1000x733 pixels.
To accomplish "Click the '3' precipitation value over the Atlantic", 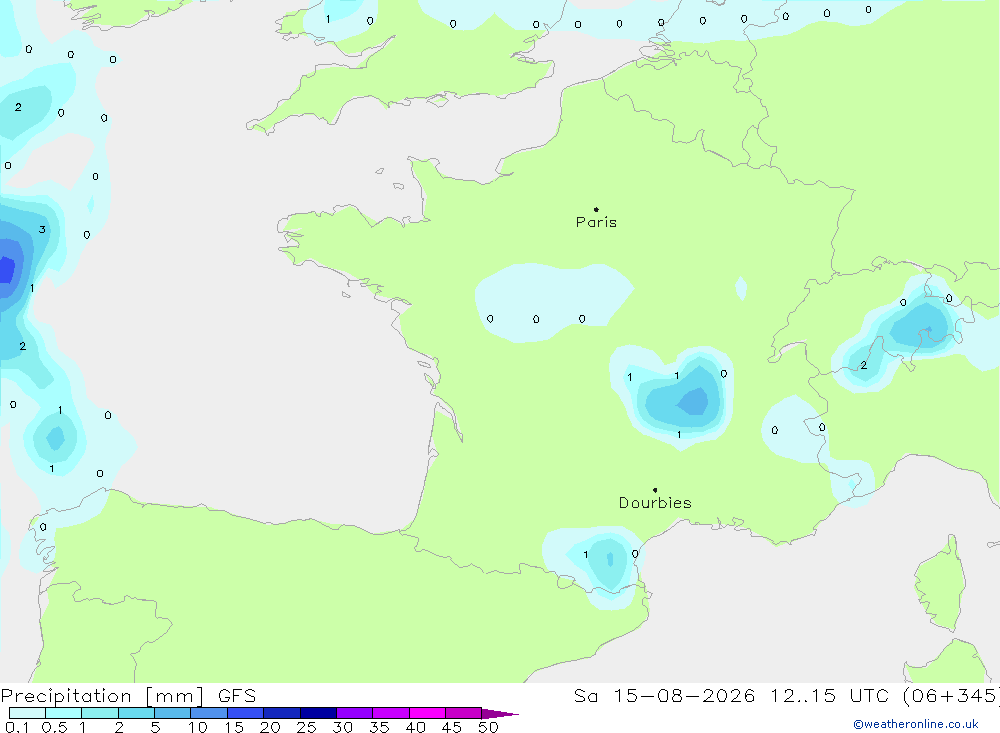I will coord(42,230).
